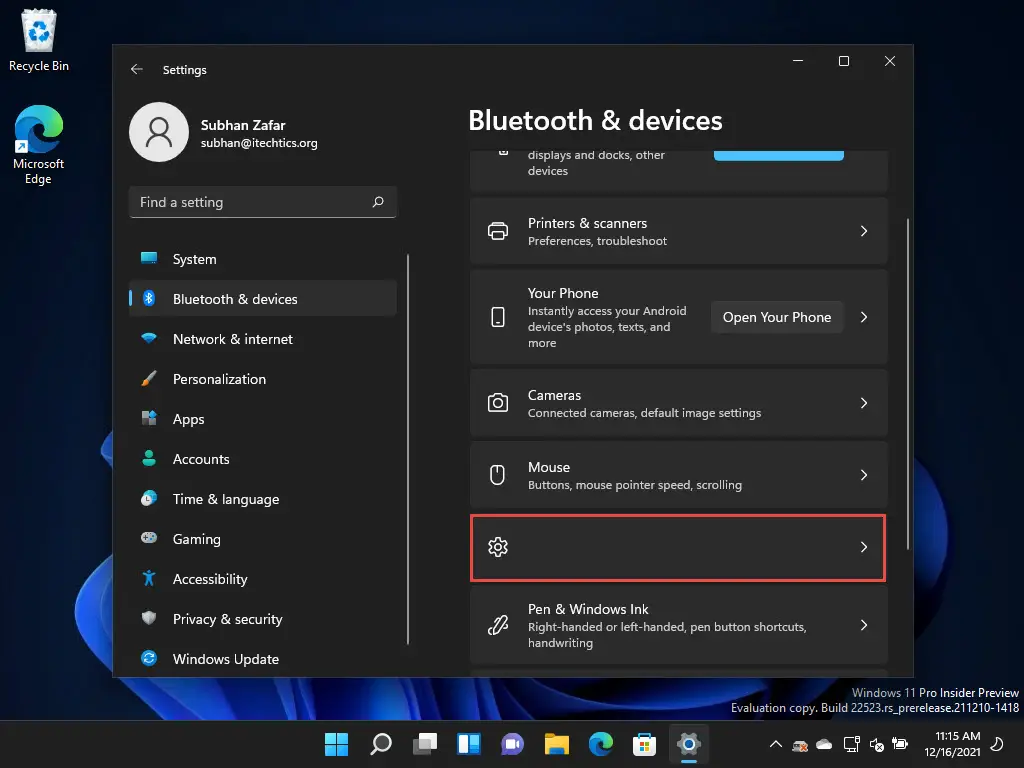
Task: Click the blue button beside displays and docks
Action: pyautogui.click(x=778, y=155)
